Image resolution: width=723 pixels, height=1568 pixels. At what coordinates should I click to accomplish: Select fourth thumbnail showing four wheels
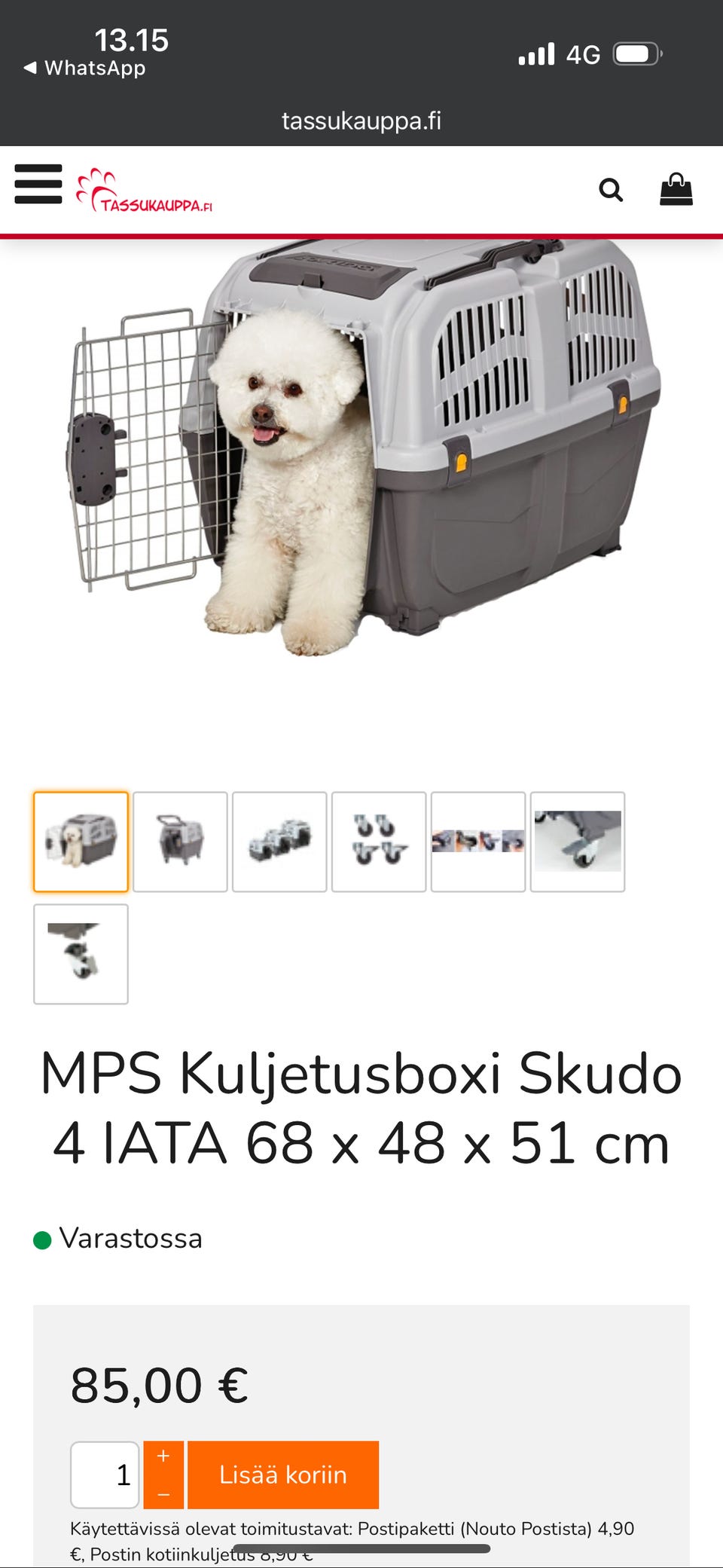click(379, 842)
